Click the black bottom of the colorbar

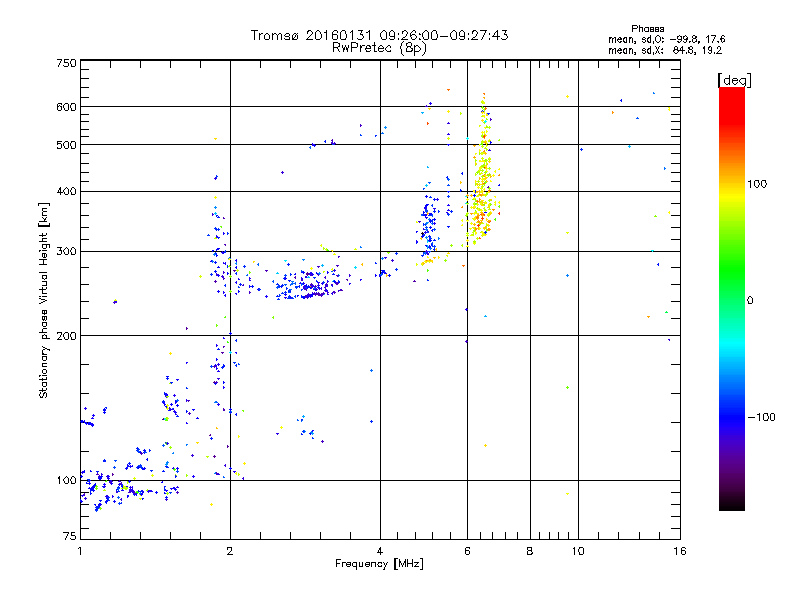732,503
